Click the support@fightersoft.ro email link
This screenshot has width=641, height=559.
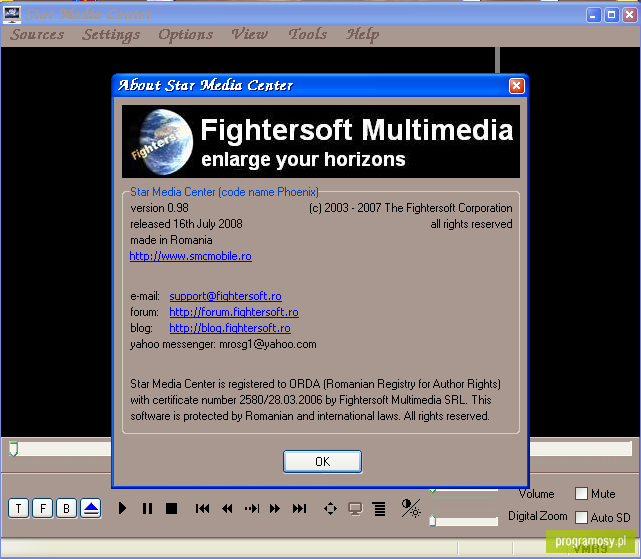pyautogui.click(x=225, y=296)
